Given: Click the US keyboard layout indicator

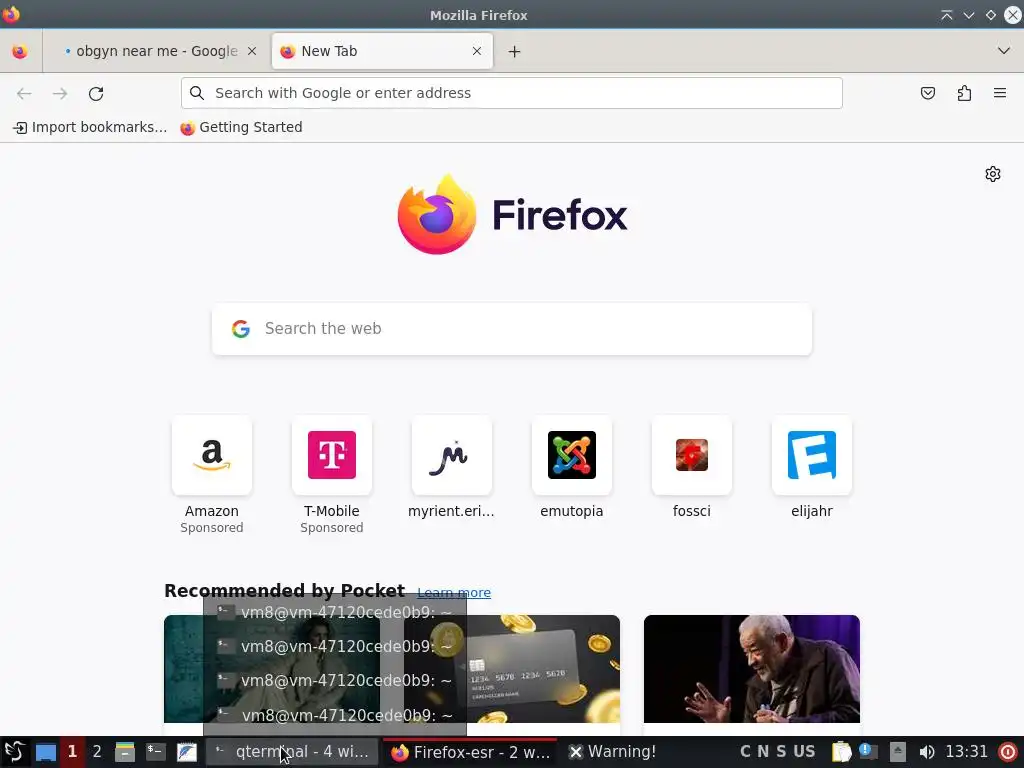Looking at the screenshot, I should (804, 752).
